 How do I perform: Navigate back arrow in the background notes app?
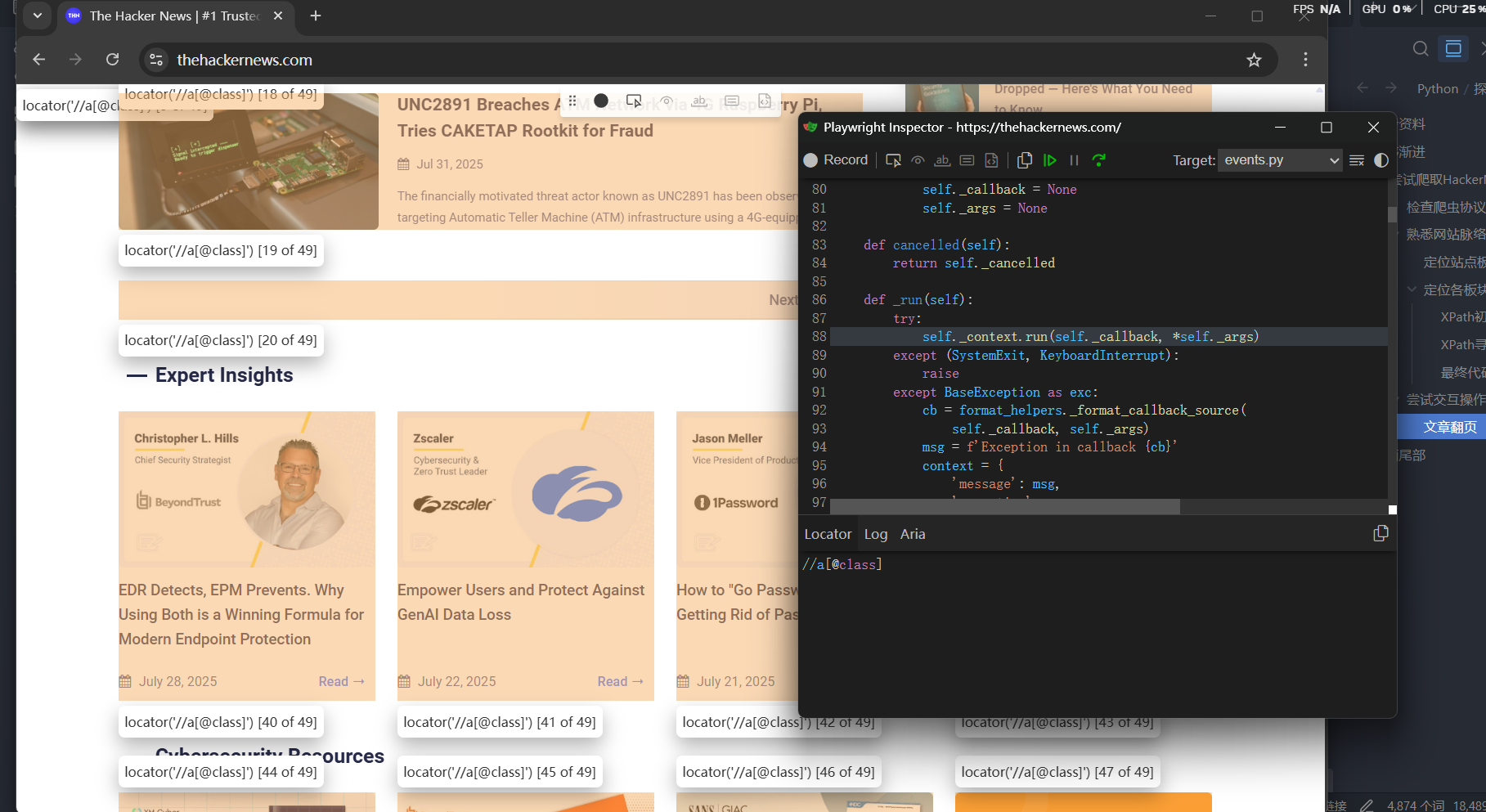pos(1363,88)
